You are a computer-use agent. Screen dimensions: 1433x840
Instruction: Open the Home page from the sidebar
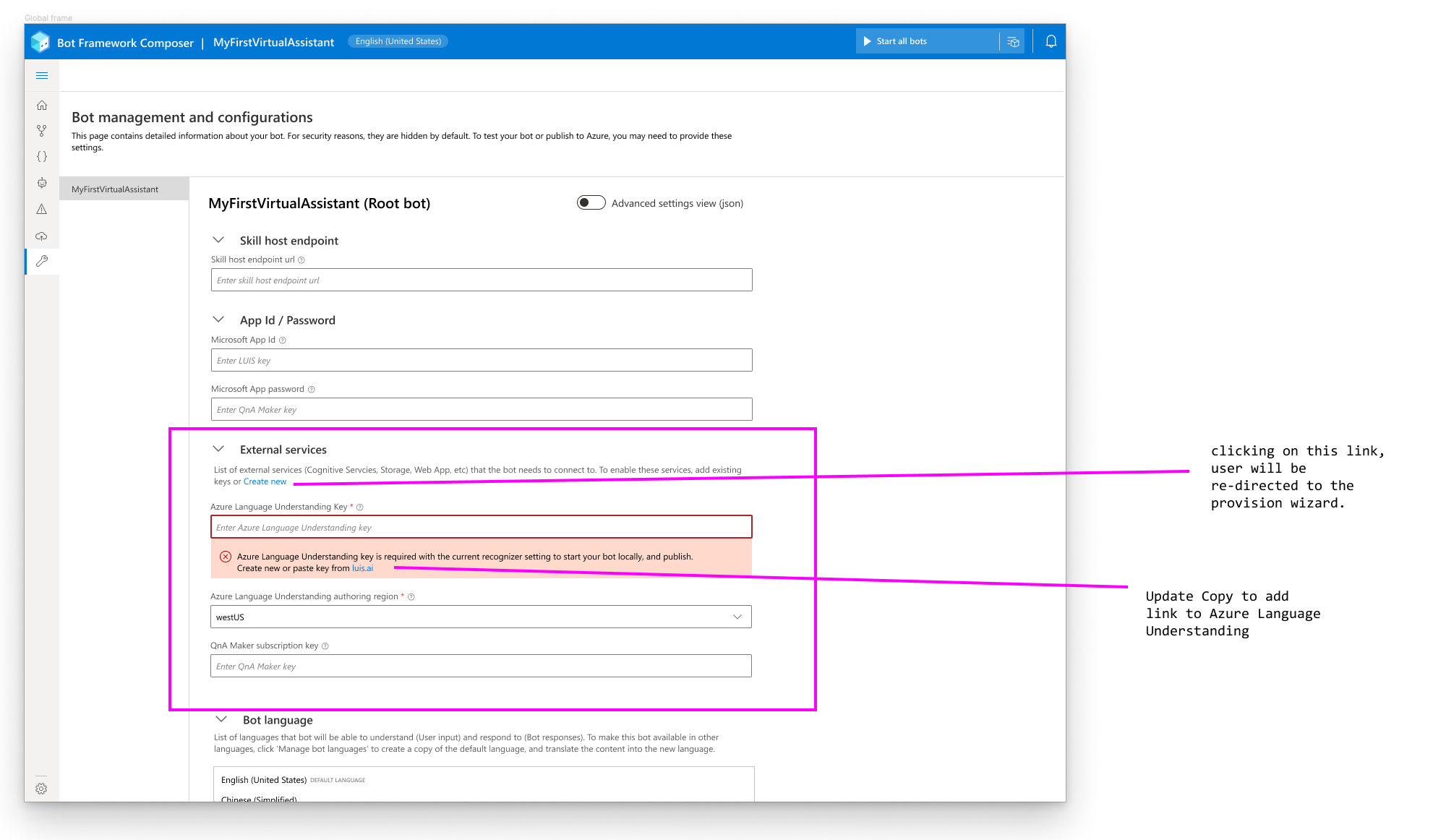click(42, 105)
